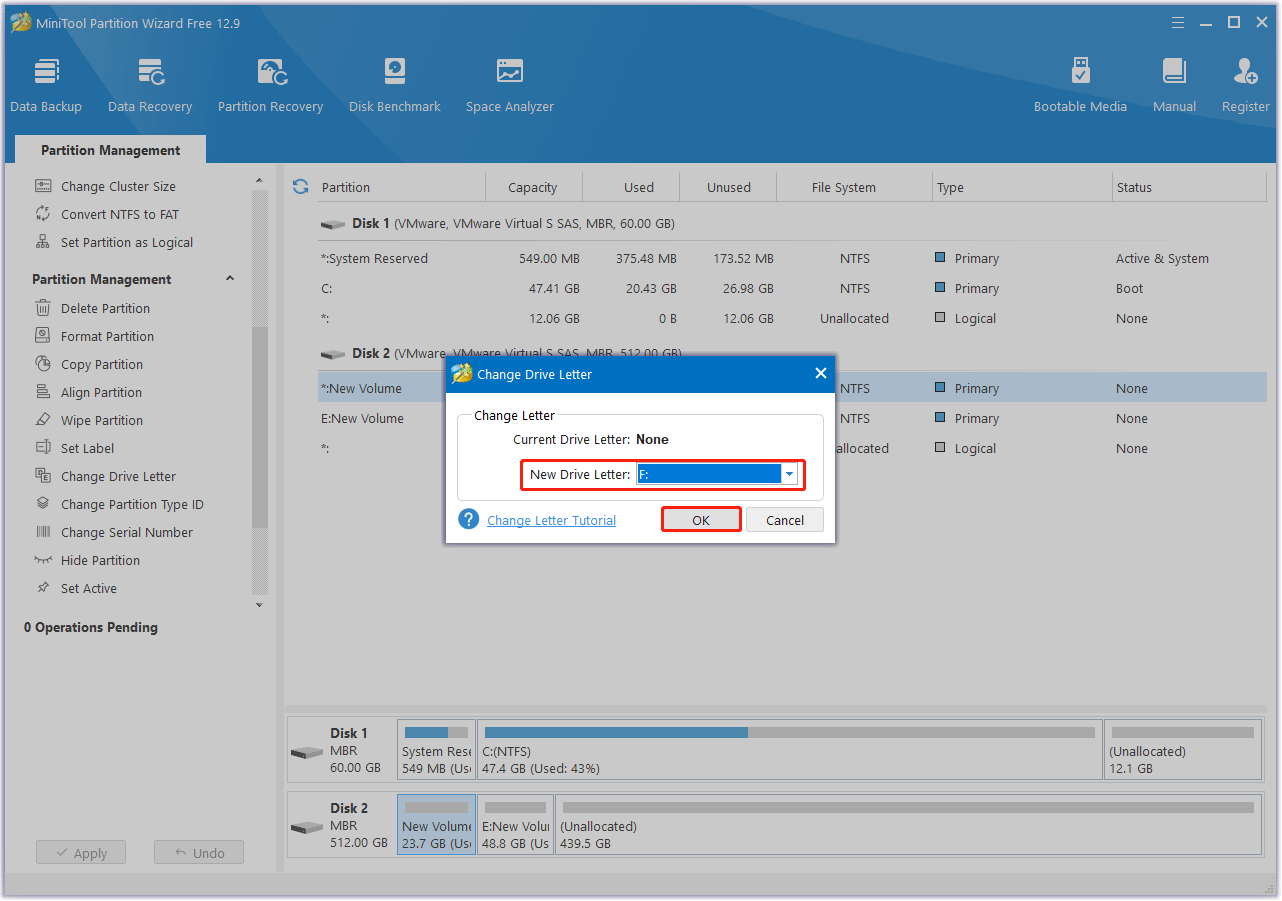Click the blue help question-mark icon

tap(469, 520)
